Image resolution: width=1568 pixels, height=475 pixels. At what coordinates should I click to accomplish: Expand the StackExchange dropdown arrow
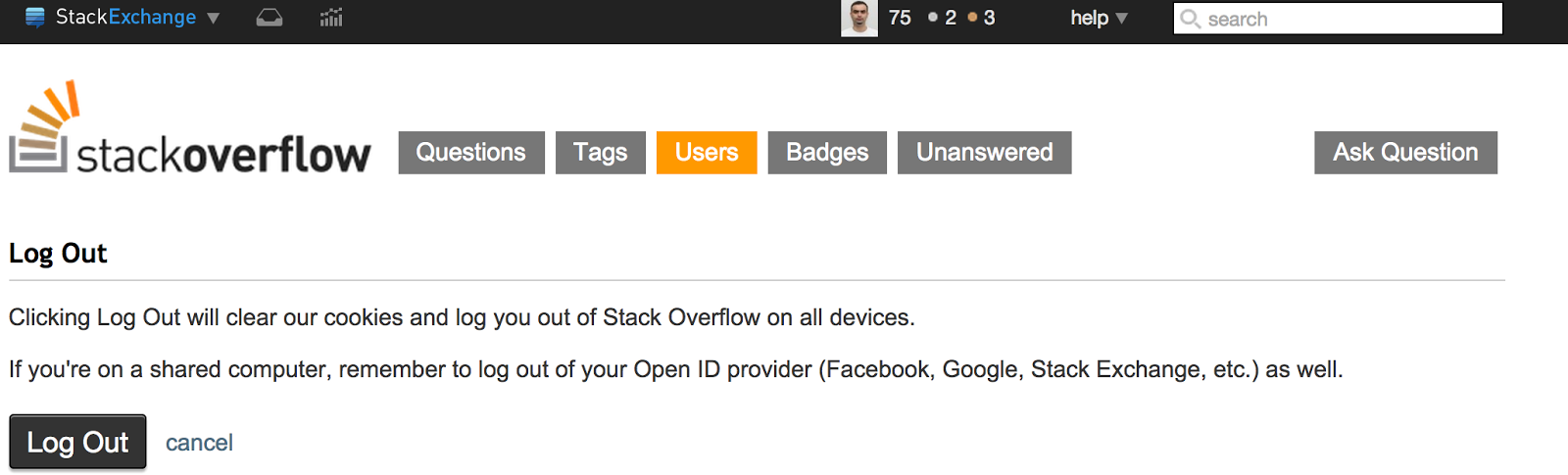coord(214,18)
